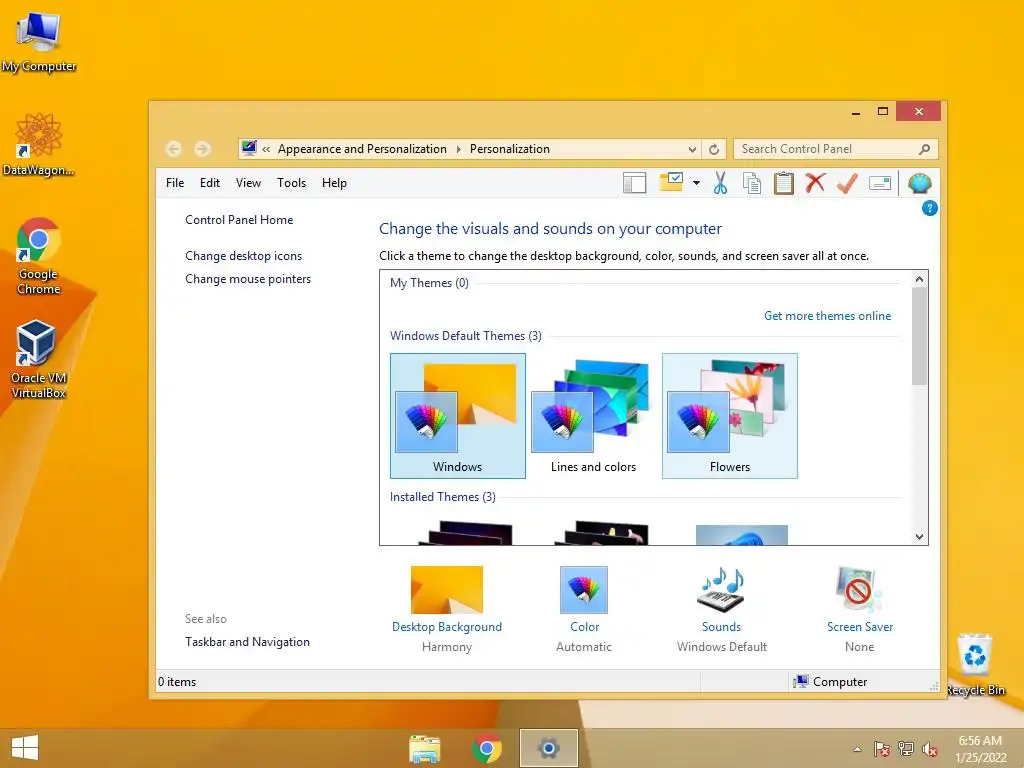The image size is (1024, 768).
Task: Click the scissors Cut toolbar icon
Action: pyautogui.click(x=720, y=184)
